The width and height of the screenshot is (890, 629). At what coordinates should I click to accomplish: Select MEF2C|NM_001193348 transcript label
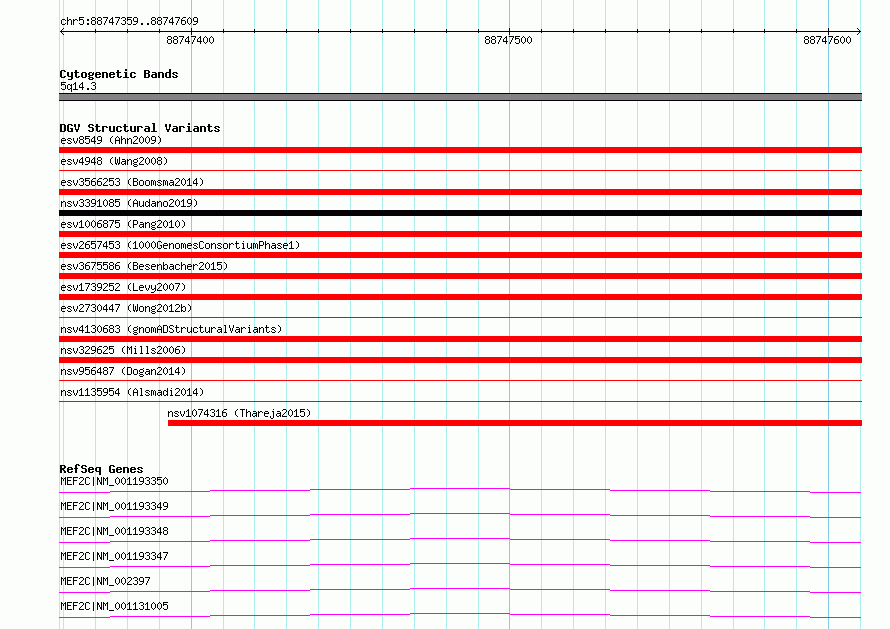(114, 531)
